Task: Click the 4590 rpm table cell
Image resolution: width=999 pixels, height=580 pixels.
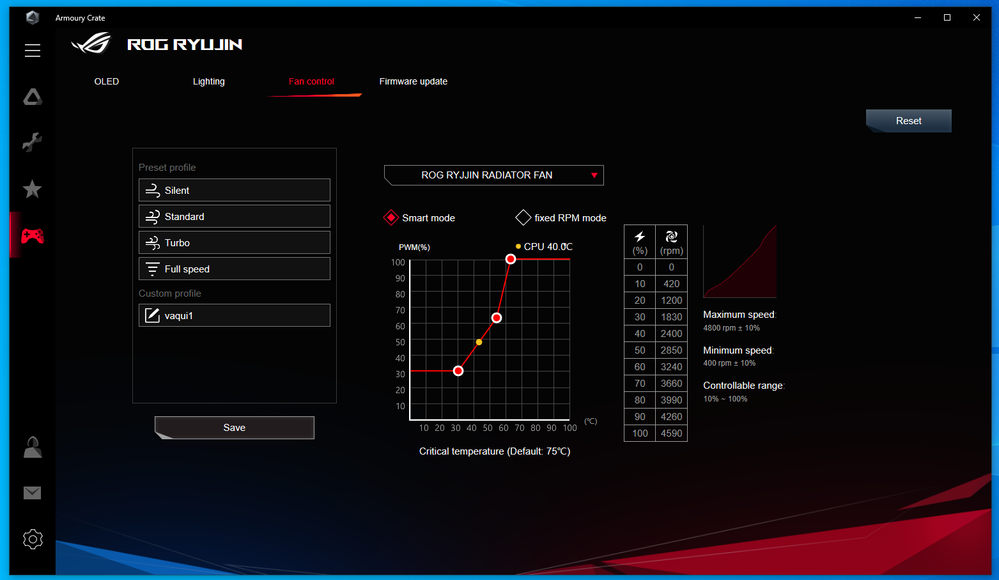Action: [672, 433]
